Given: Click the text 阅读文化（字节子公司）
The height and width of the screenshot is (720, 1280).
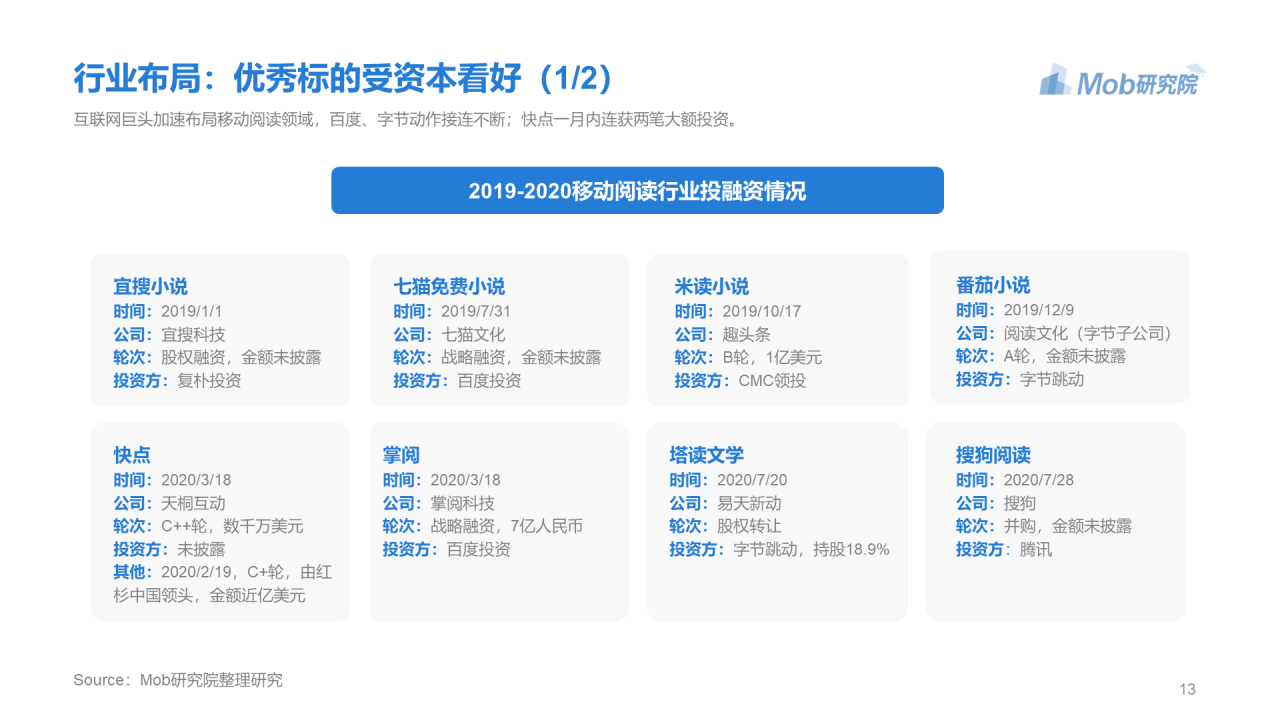Looking at the screenshot, I should tap(1087, 333).
